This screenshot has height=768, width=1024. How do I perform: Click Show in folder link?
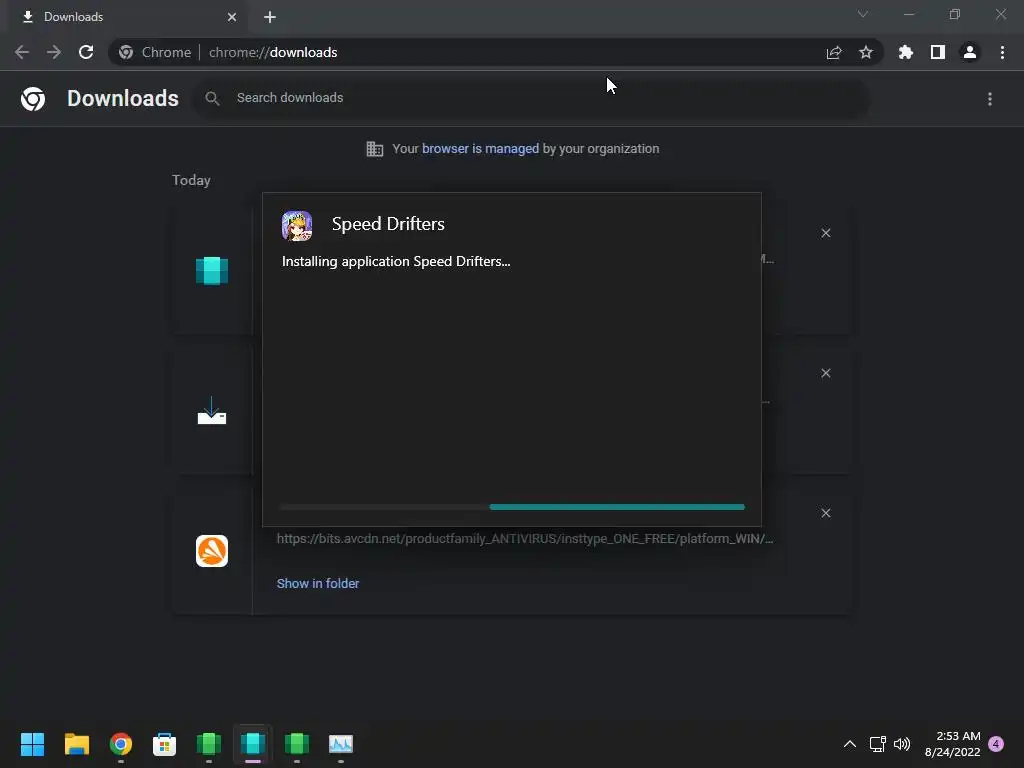(317, 583)
